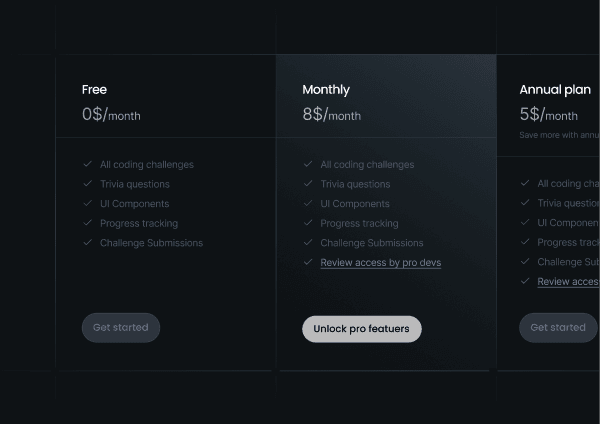Click the Get started button in Free plan
Screen dimensions: 600x424
(121, 328)
